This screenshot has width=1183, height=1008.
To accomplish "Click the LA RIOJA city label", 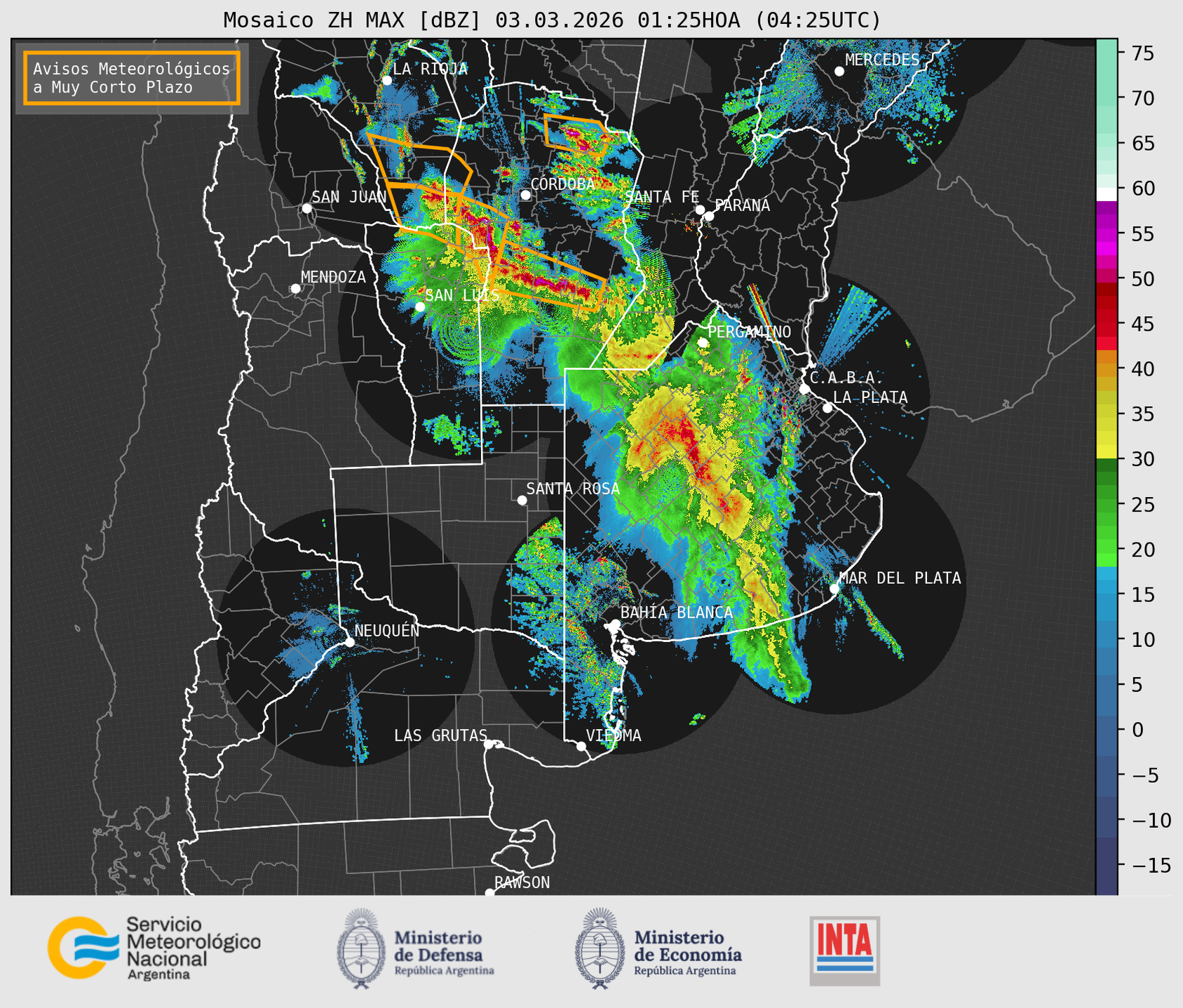I will [x=430, y=69].
